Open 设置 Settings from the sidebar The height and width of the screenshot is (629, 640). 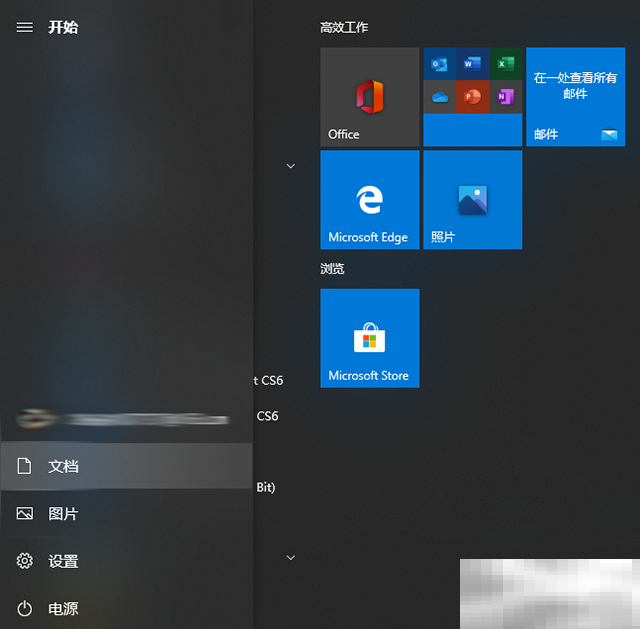pyautogui.click(x=127, y=561)
